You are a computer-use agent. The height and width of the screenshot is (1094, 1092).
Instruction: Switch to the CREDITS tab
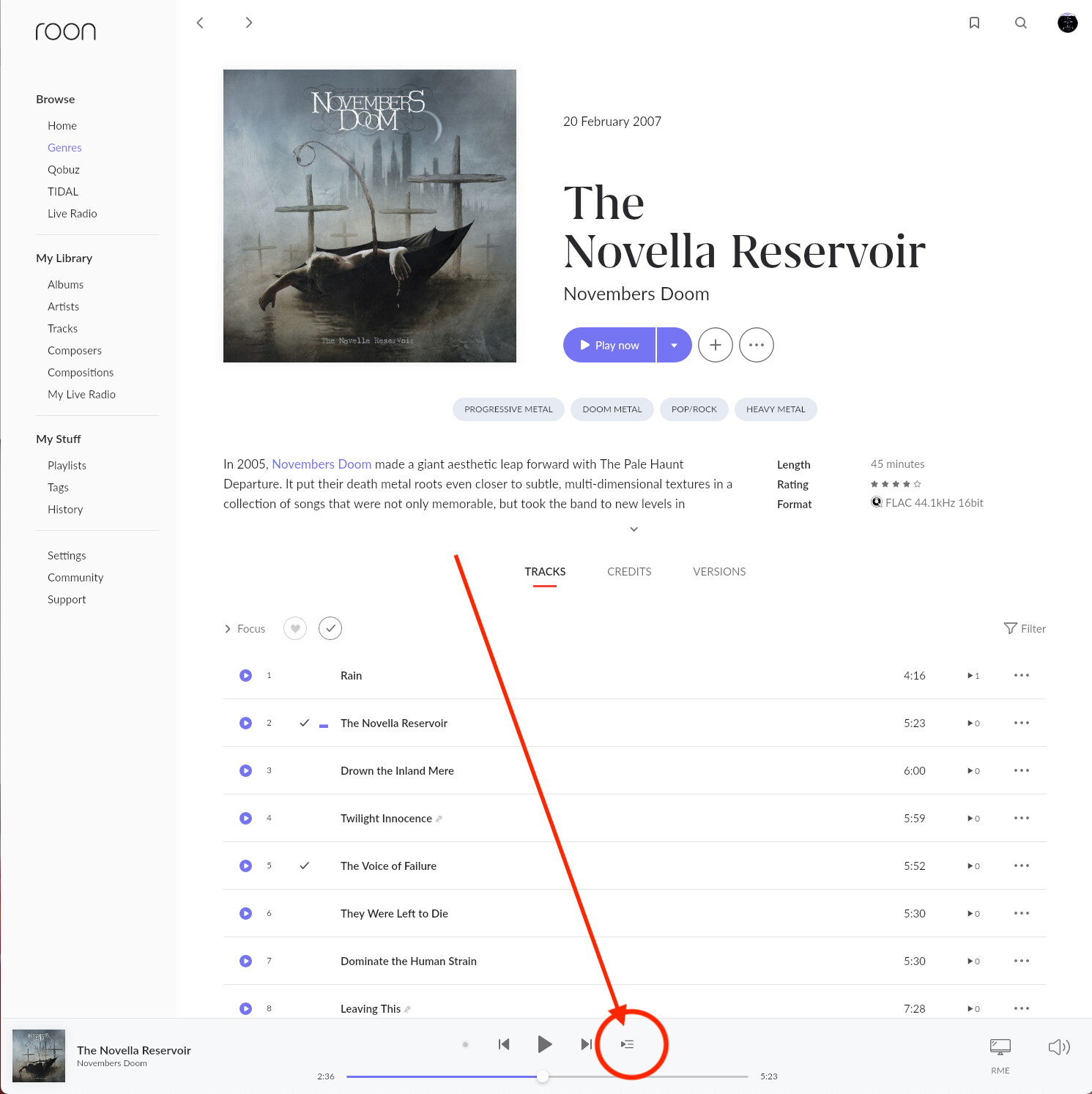click(629, 572)
